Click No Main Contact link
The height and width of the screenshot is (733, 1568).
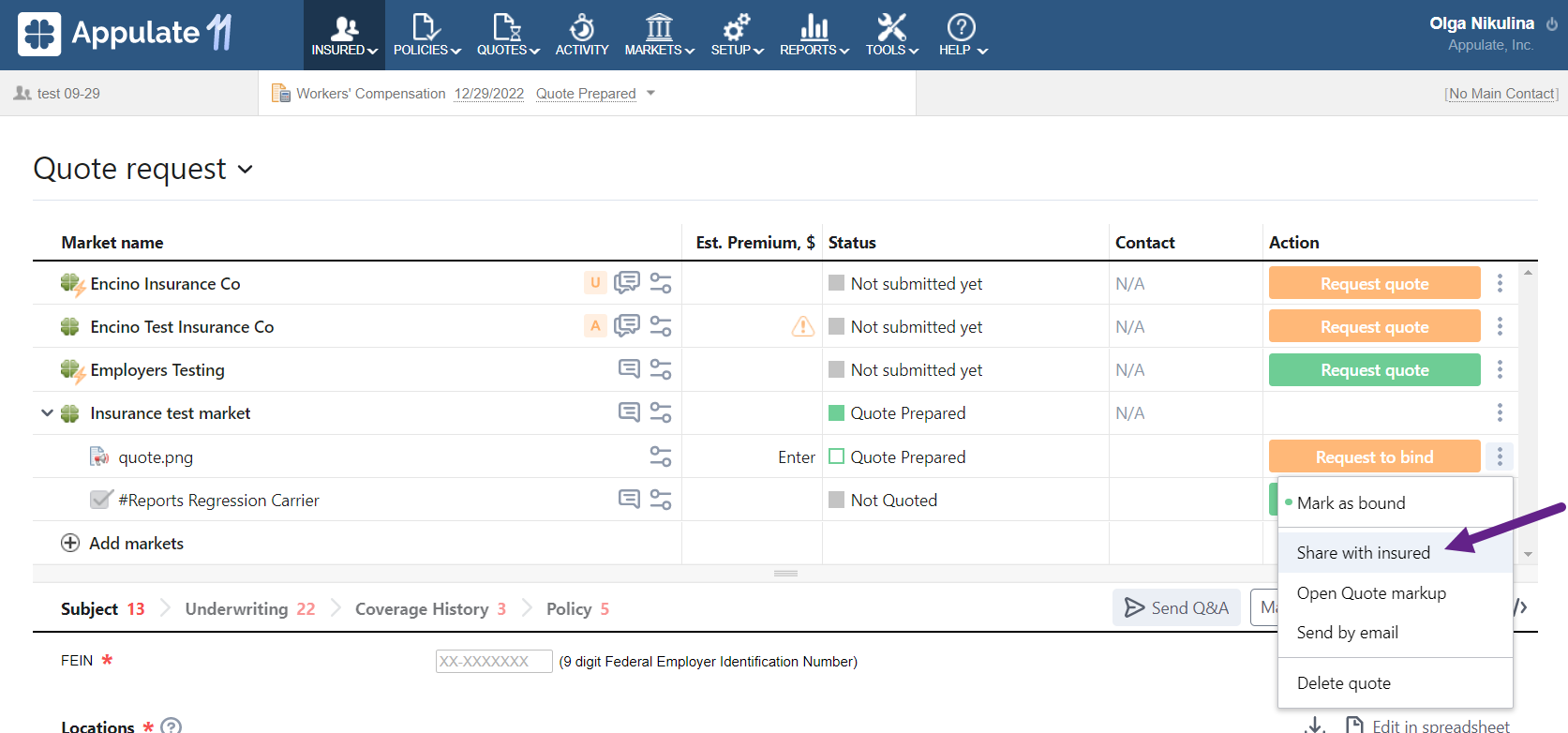pos(1501,94)
